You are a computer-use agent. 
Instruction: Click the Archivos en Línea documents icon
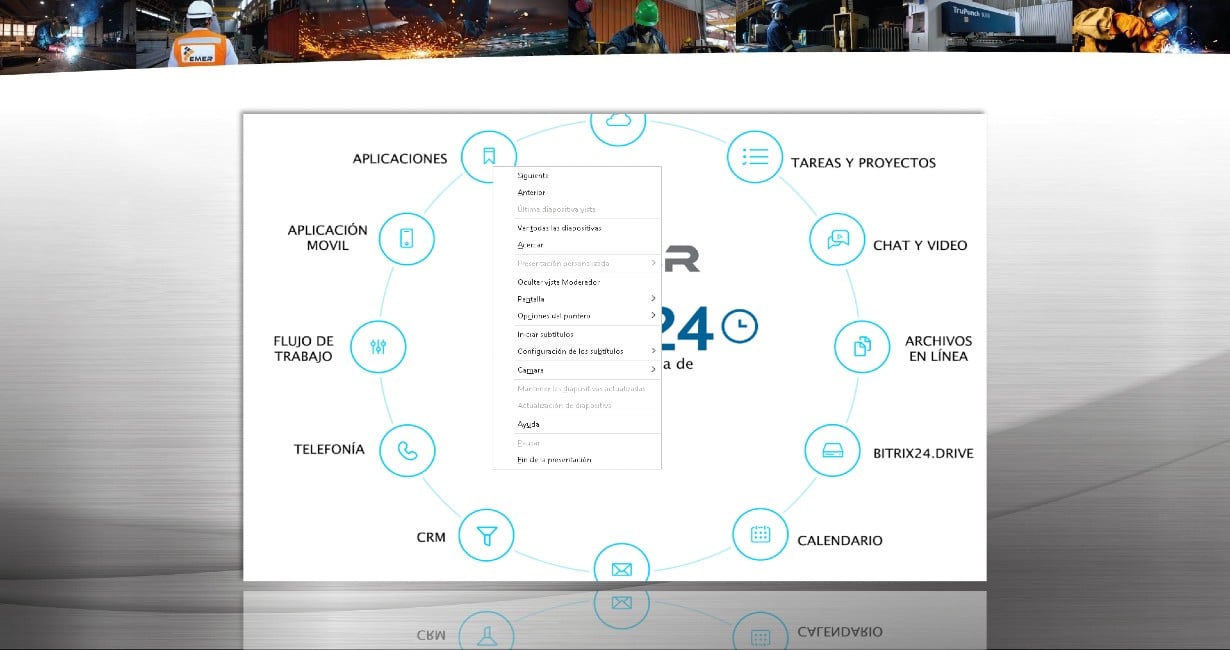pos(862,347)
